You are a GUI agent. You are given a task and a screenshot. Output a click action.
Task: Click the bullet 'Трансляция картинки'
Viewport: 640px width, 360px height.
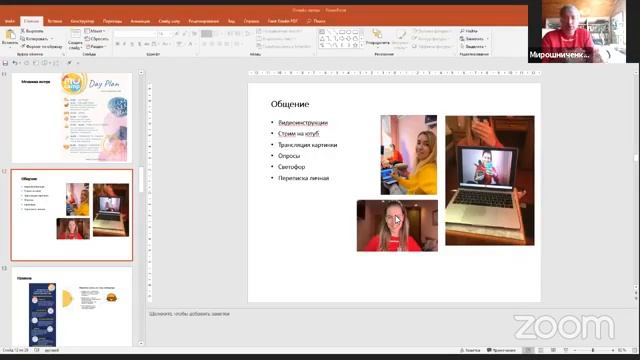tap(307, 145)
